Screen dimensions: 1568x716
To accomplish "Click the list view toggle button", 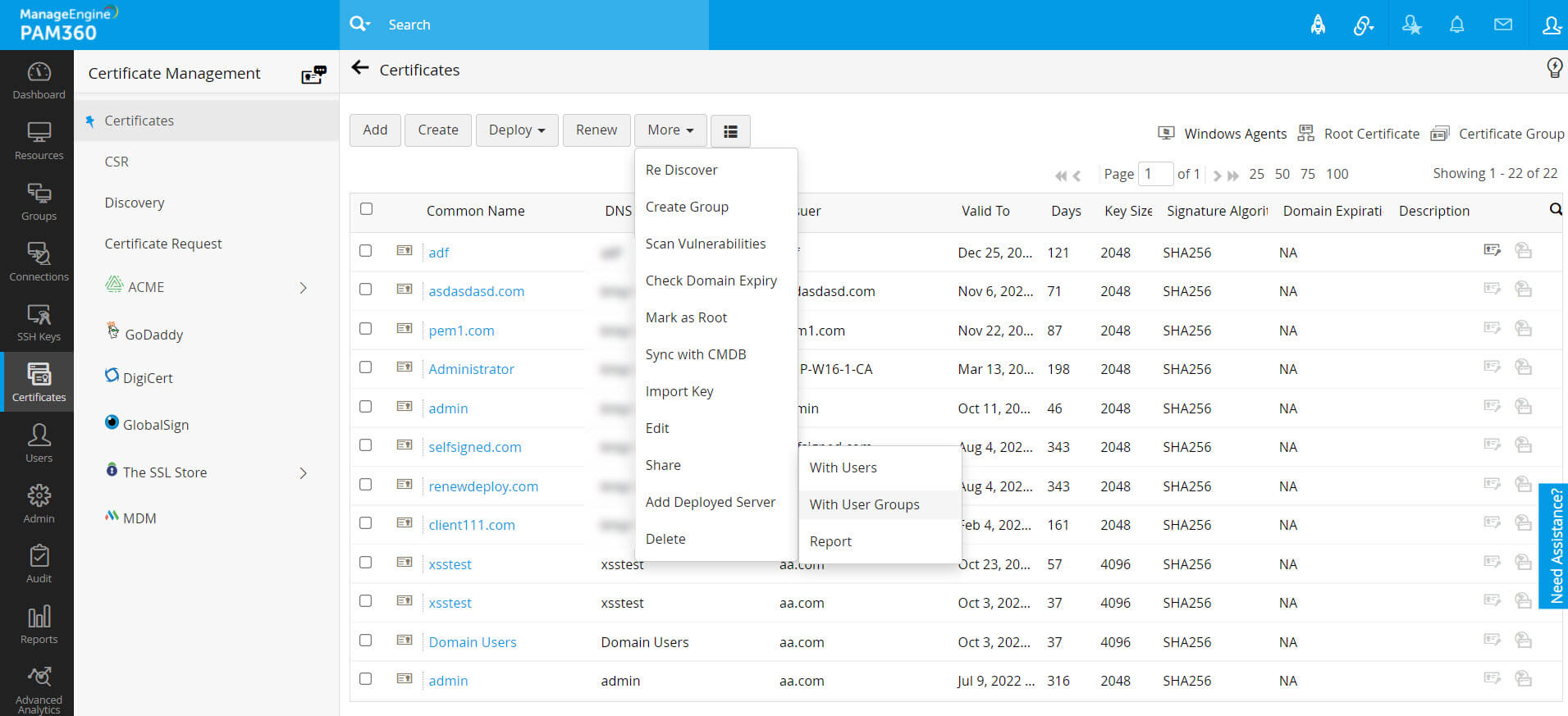I will point(730,130).
